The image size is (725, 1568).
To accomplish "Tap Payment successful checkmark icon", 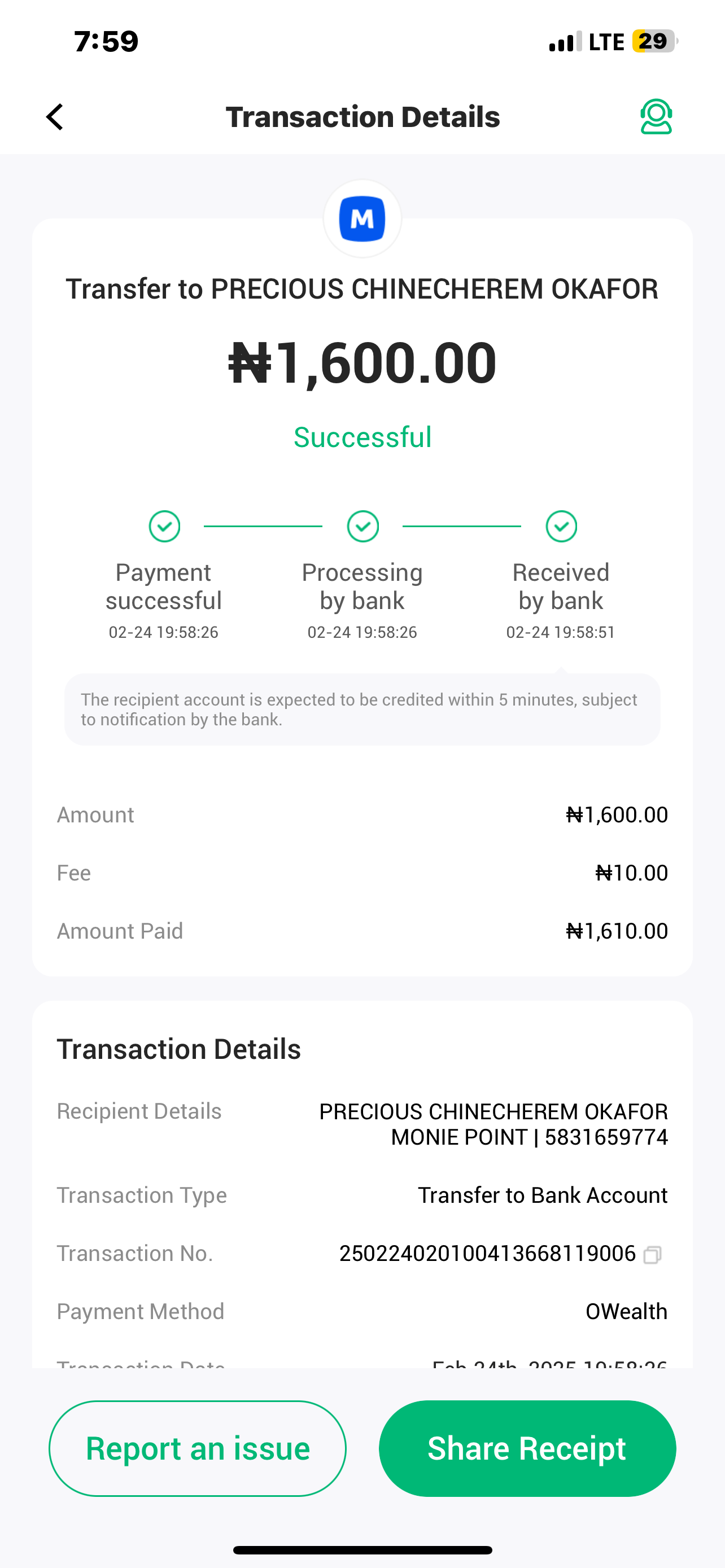I will click(x=164, y=526).
